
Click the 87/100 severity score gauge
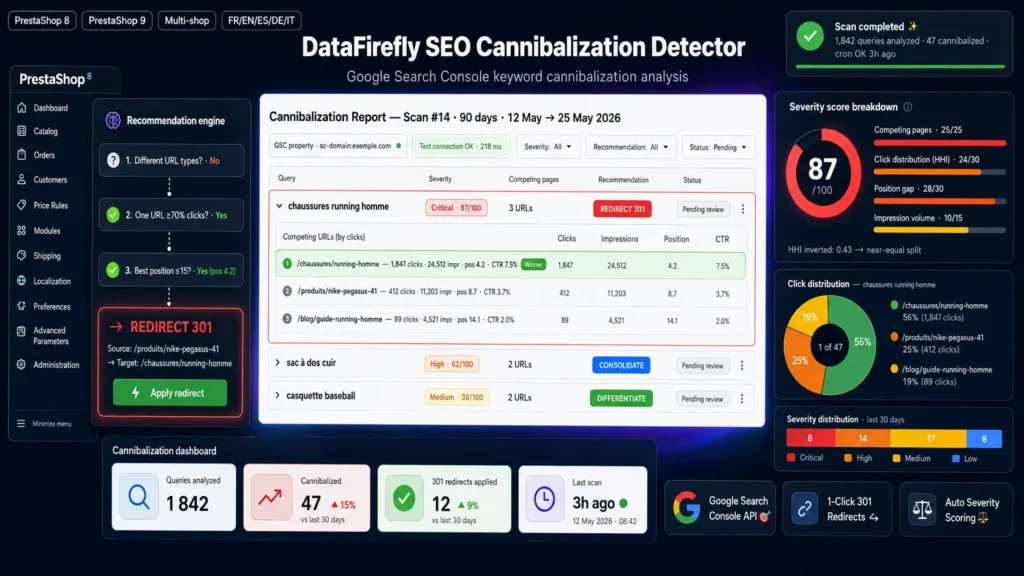[822, 174]
